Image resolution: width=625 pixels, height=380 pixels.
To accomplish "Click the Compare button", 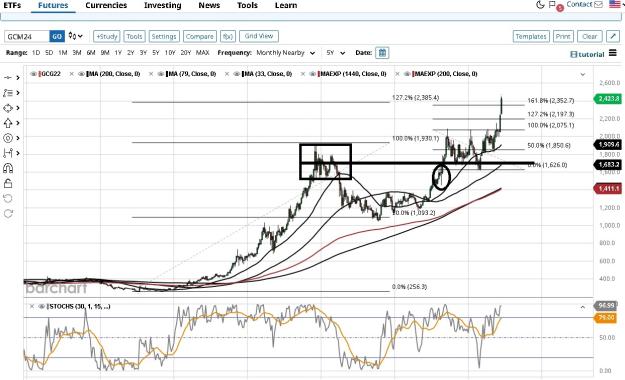I will coord(200,36).
